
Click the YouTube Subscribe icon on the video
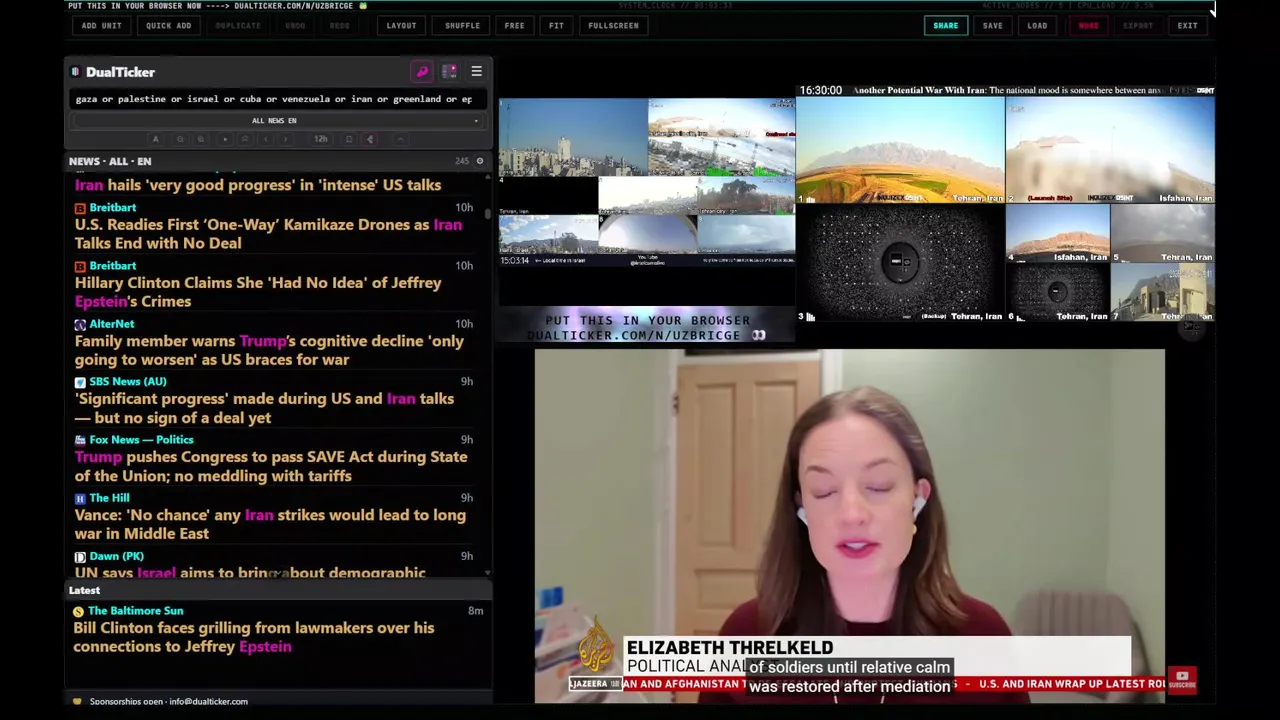coord(1182,680)
